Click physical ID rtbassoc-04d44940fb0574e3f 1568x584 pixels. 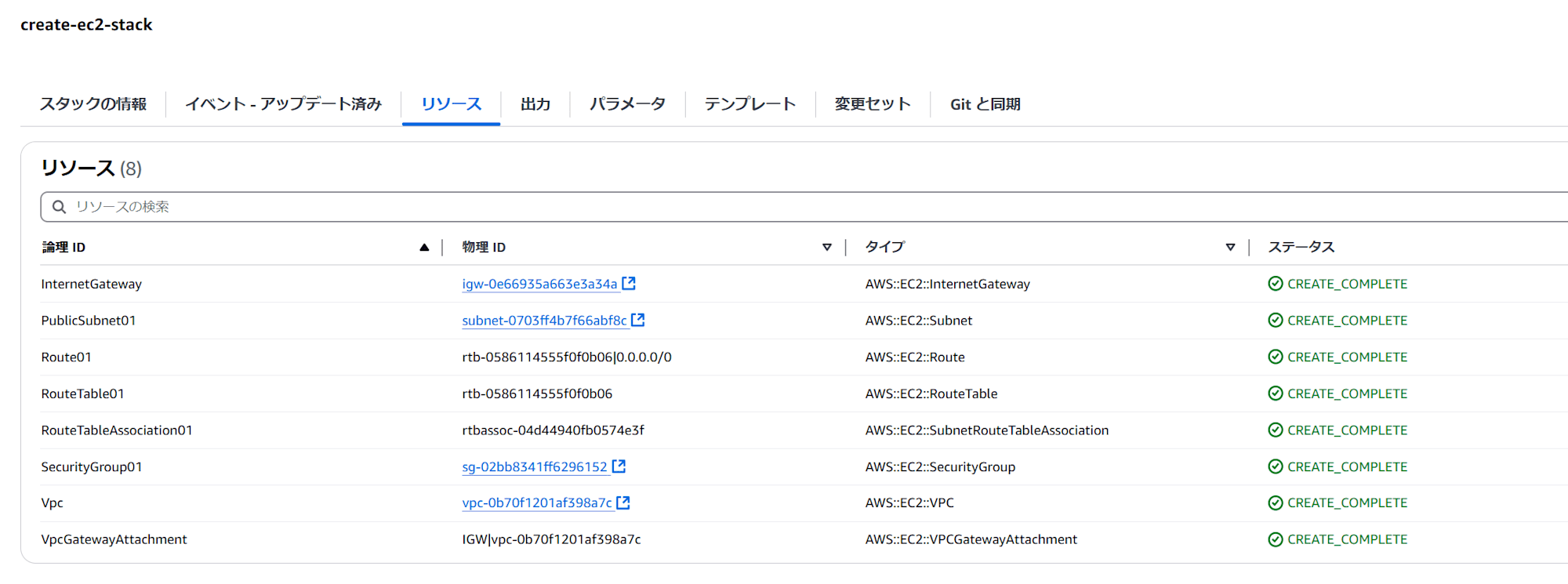553,430
